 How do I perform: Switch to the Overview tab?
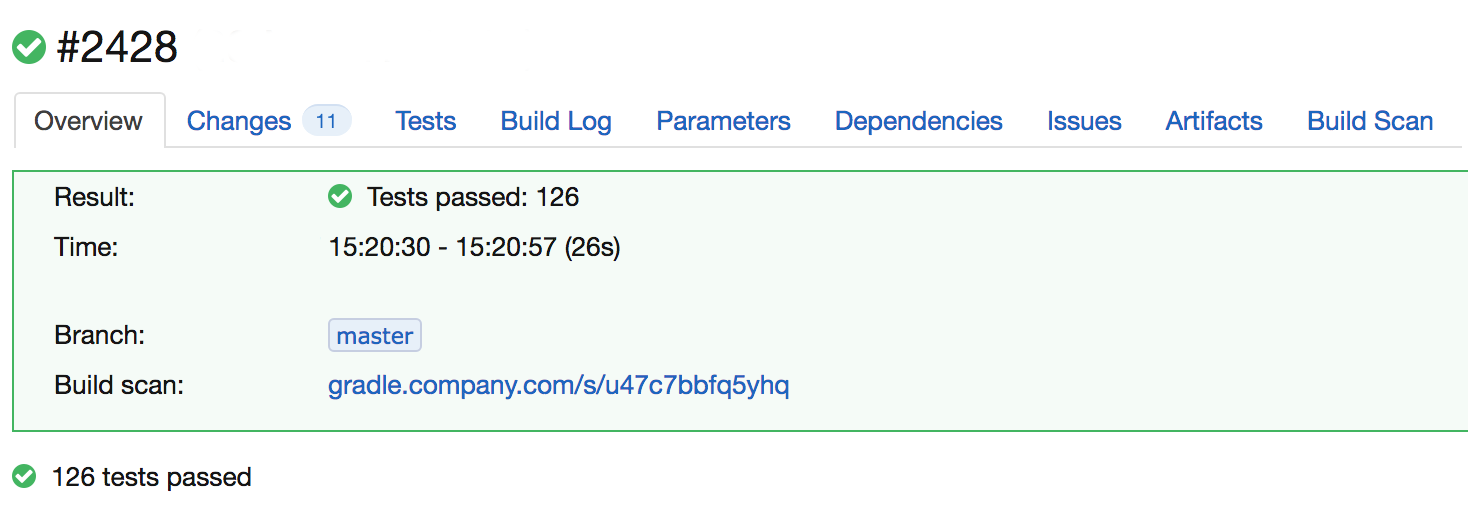point(88,121)
